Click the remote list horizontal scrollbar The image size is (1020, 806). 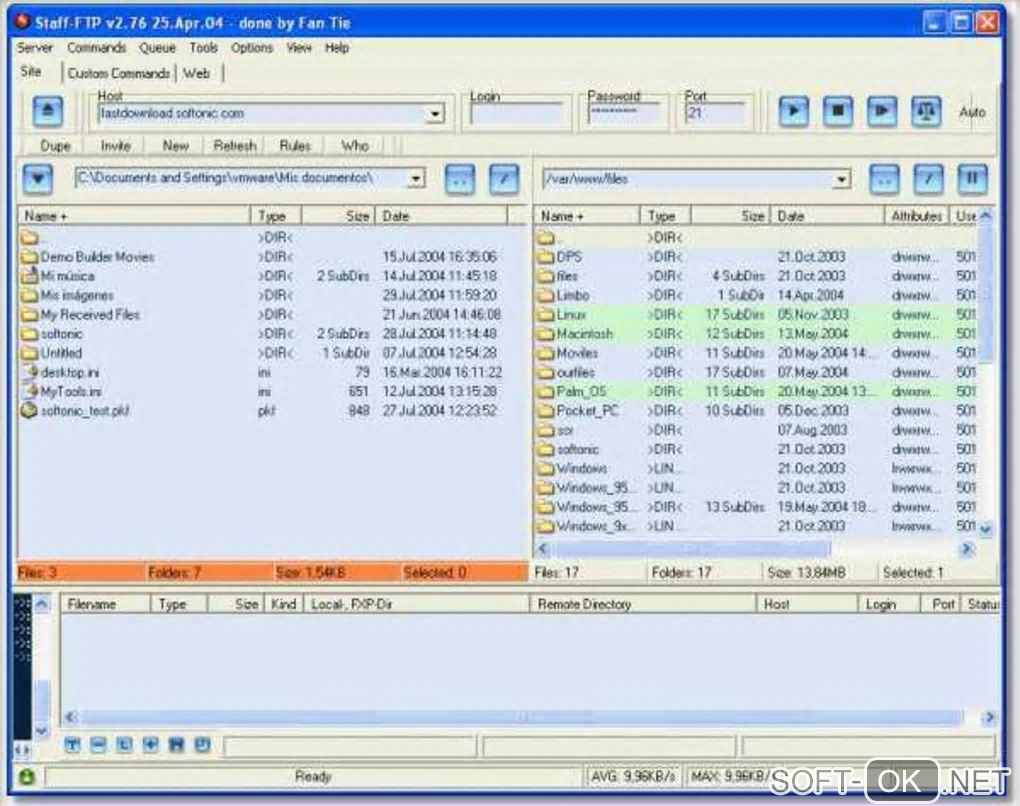point(690,549)
